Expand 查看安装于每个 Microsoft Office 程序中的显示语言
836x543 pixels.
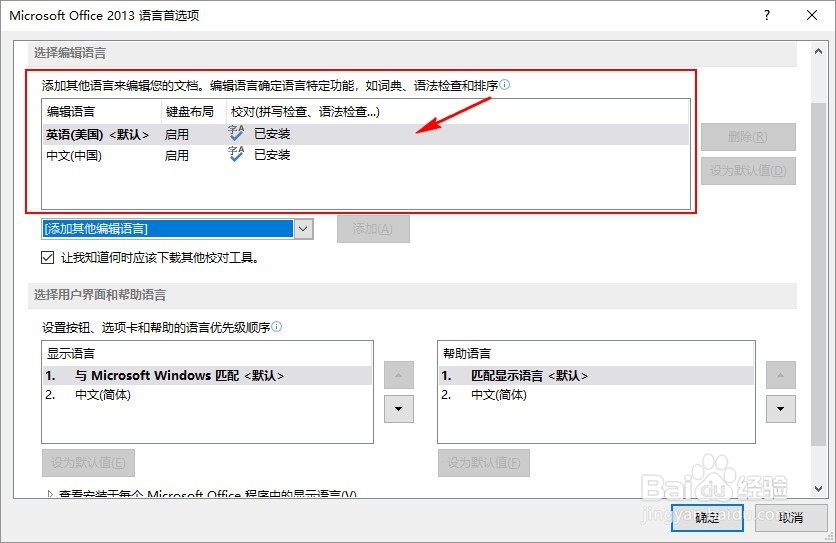click(50, 494)
